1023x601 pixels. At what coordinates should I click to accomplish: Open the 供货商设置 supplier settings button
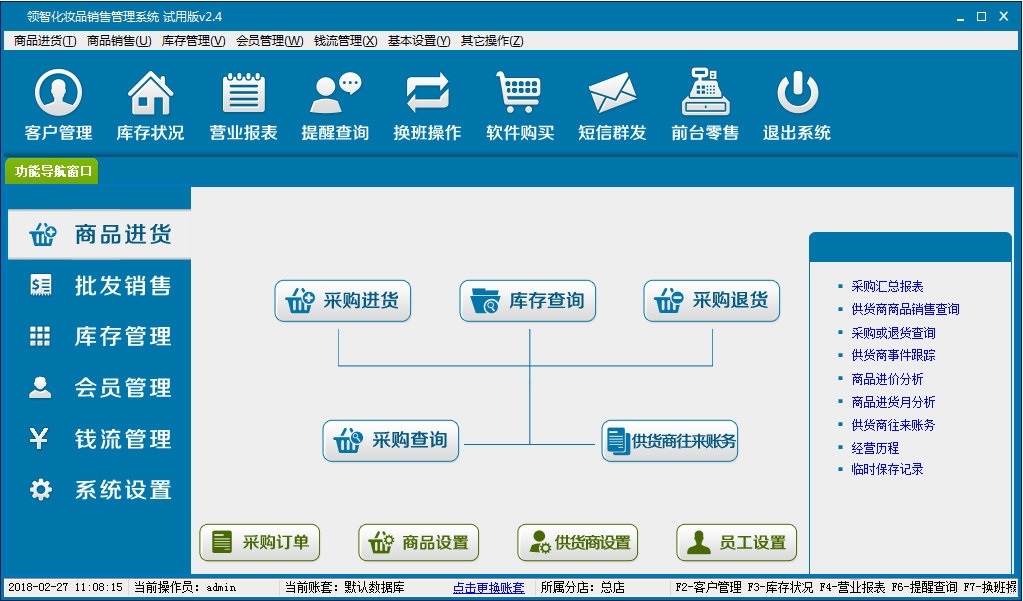point(578,542)
